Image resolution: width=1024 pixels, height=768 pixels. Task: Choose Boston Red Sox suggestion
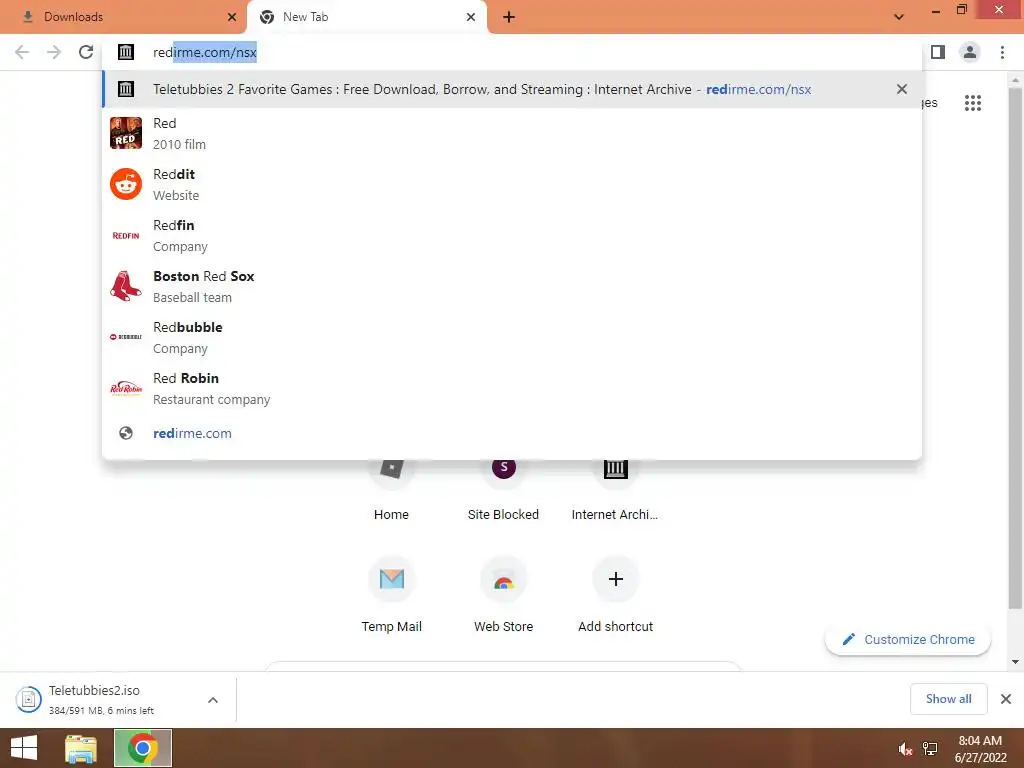pyautogui.click(x=512, y=286)
